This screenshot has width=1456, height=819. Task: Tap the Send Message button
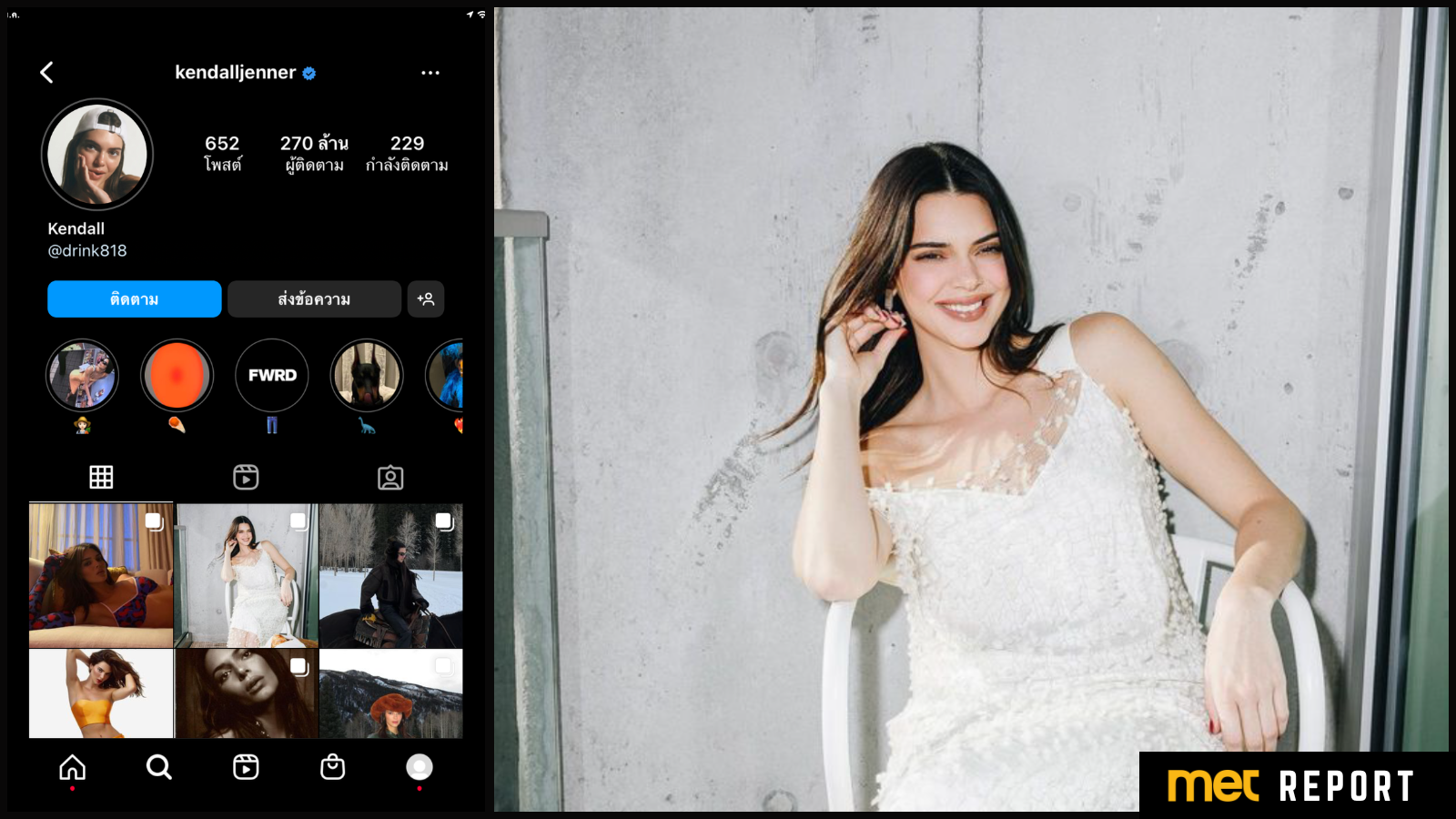[x=314, y=298]
